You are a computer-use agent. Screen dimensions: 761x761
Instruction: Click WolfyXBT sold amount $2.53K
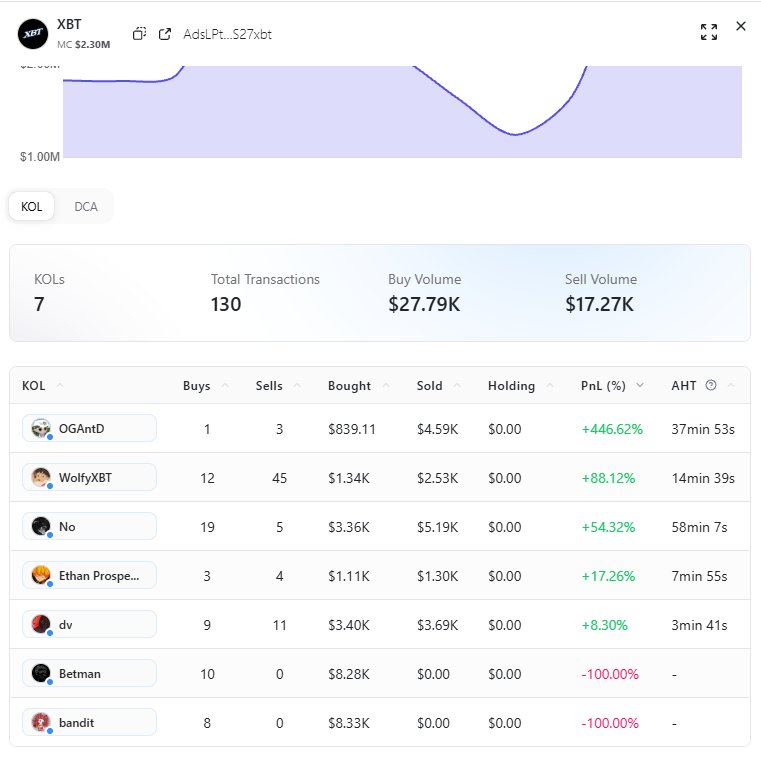(437, 478)
